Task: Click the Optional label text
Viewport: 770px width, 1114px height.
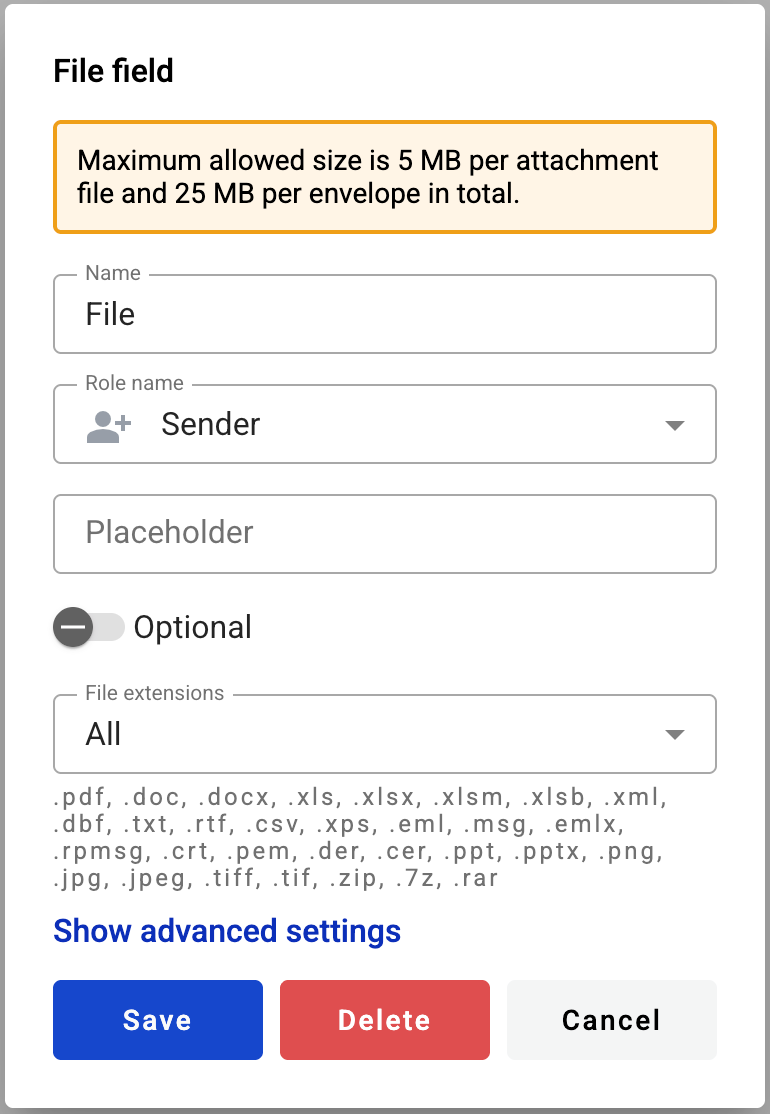Action: (193, 627)
